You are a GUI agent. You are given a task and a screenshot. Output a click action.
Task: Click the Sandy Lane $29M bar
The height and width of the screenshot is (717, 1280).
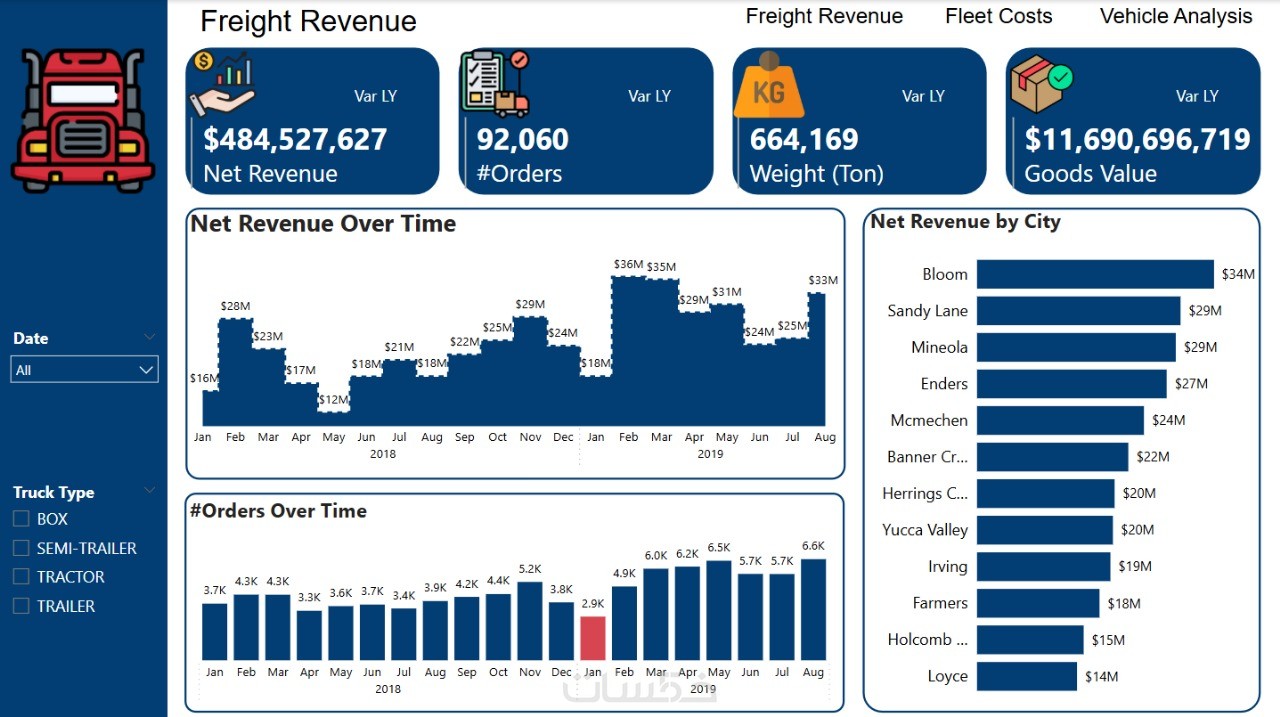[x=1078, y=311]
